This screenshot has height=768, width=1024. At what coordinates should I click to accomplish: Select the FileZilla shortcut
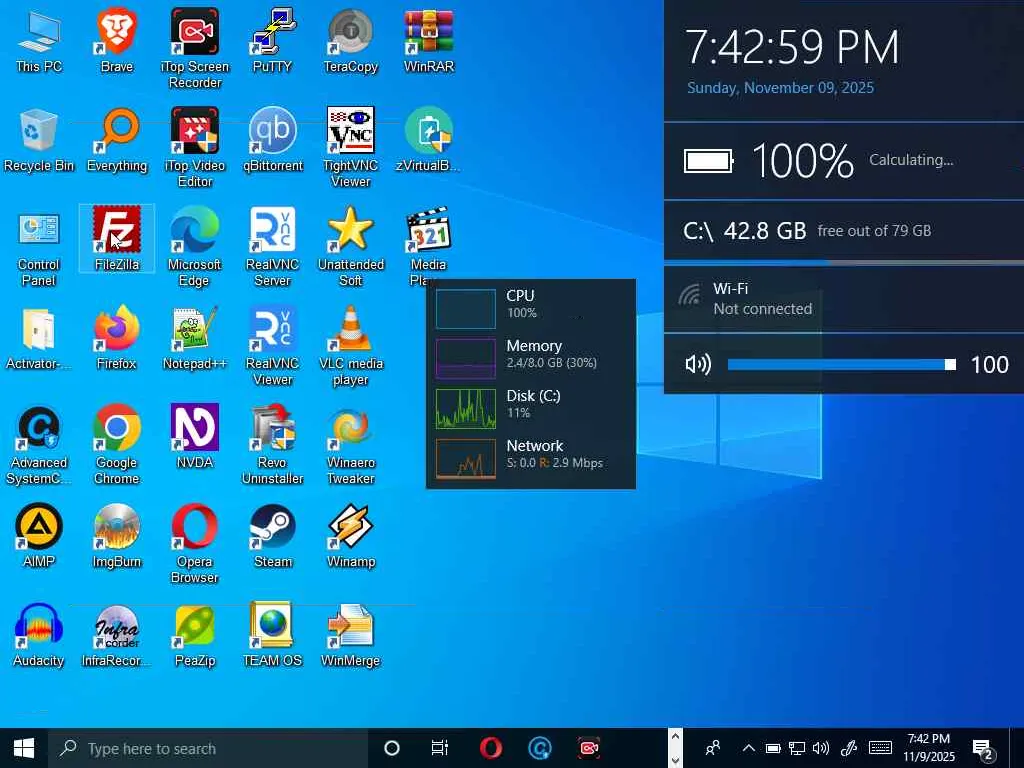click(116, 238)
